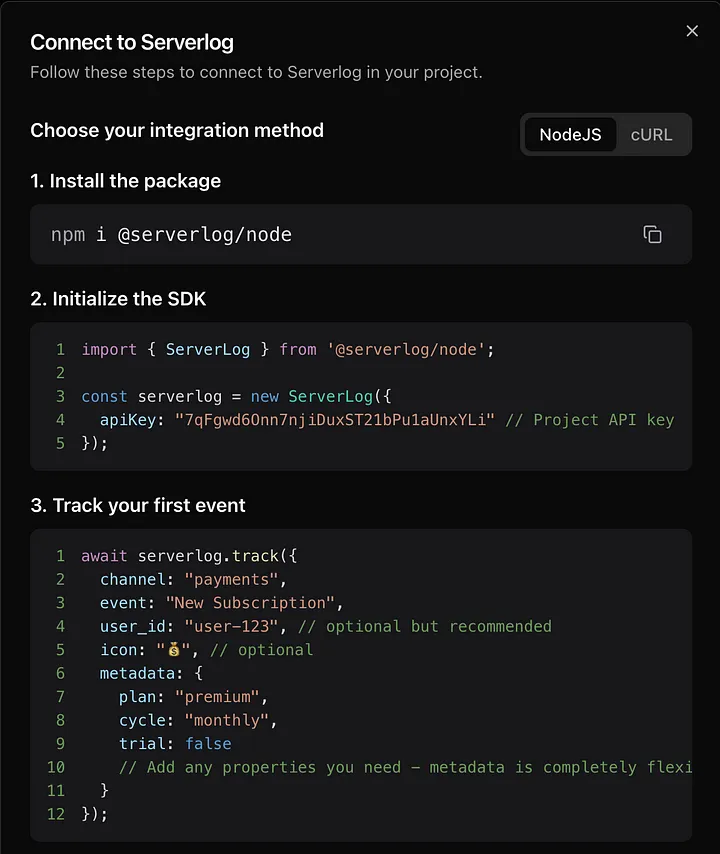Click the money bag emoji in icon line
The width and height of the screenshot is (720, 854).
[174, 649]
